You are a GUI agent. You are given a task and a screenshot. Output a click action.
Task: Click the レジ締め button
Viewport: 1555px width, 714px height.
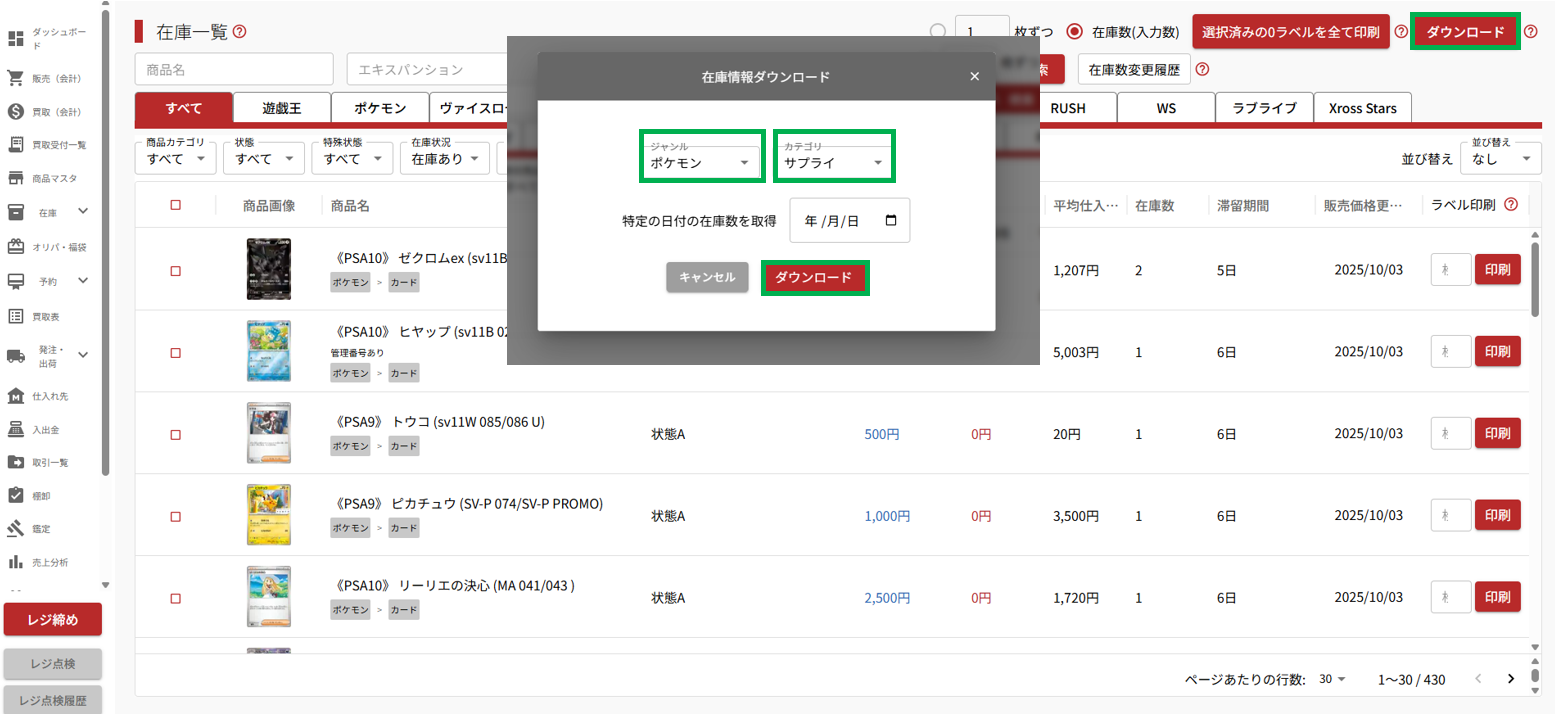tap(53, 619)
